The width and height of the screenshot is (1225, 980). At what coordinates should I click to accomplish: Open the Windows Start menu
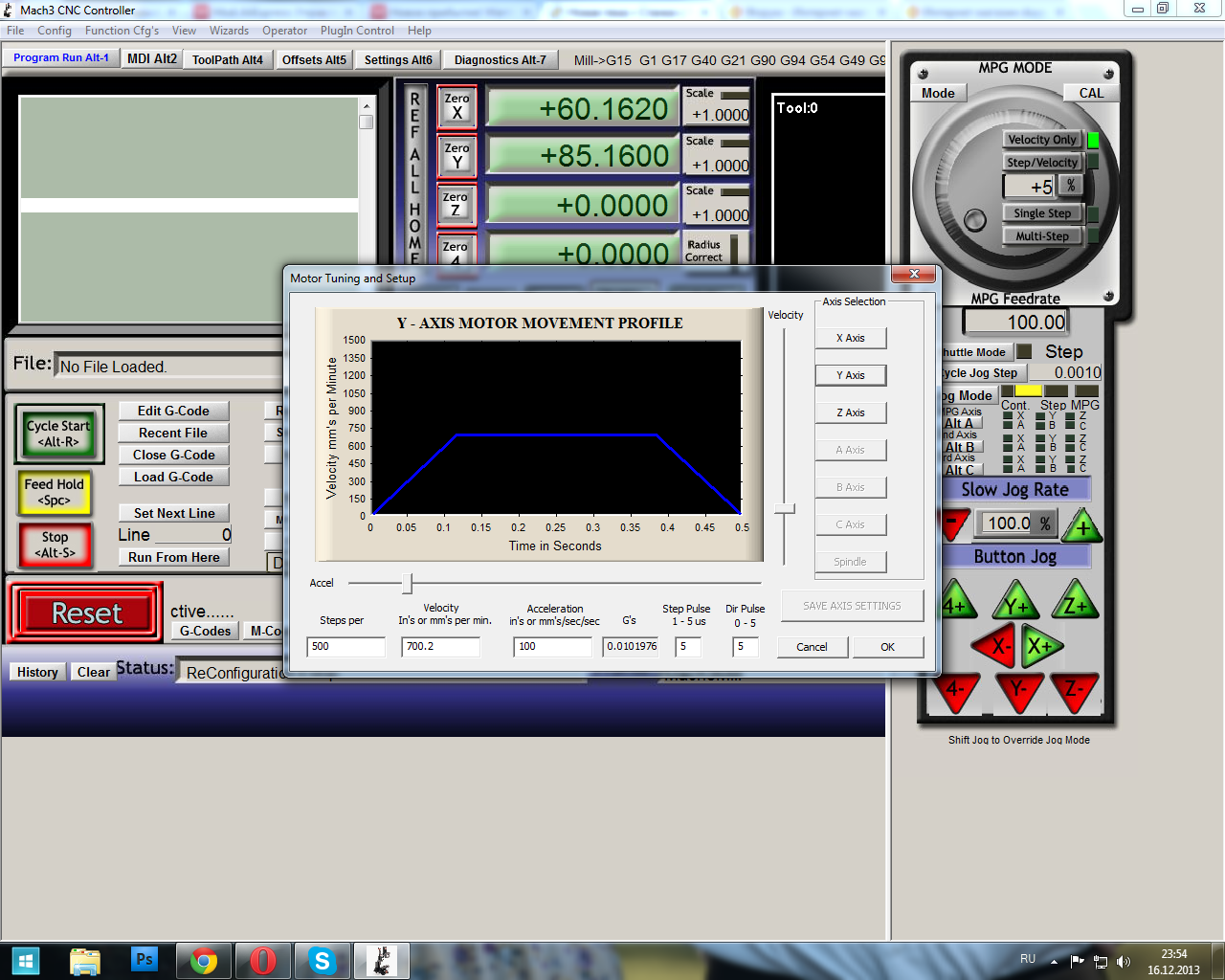click(25, 960)
